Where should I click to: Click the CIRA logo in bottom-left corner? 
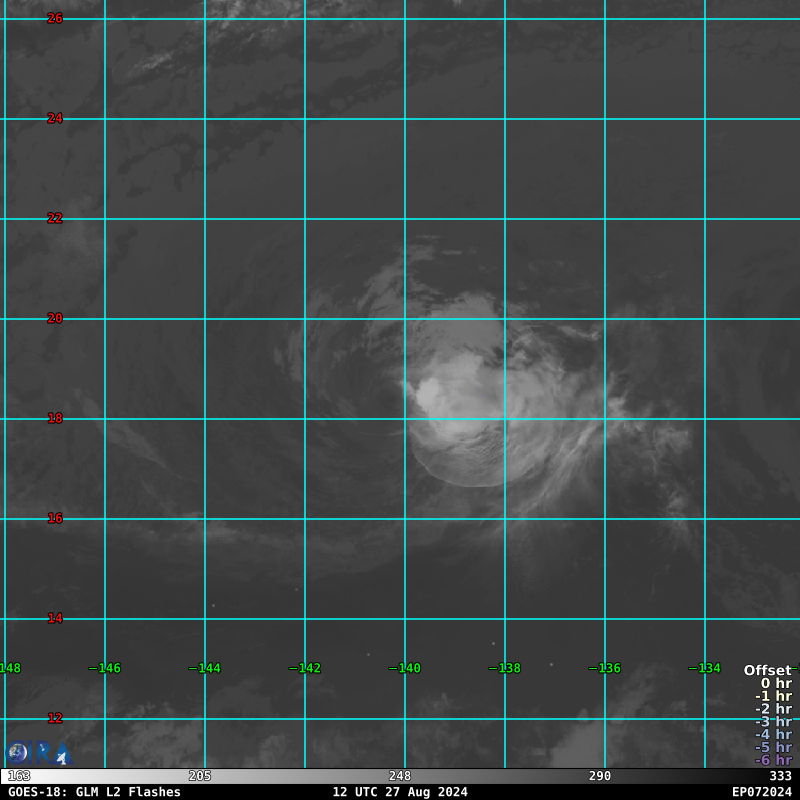tap(38, 753)
